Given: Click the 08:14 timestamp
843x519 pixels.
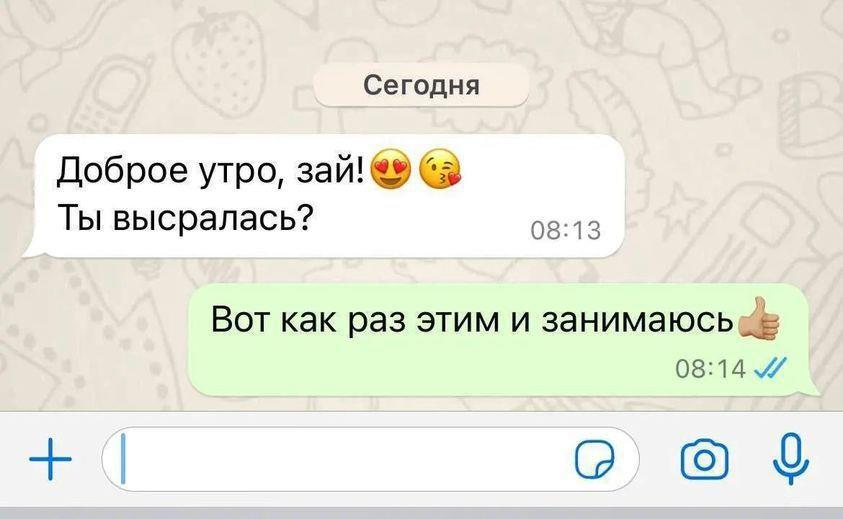Looking at the screenshot, I should click(711, 369).
